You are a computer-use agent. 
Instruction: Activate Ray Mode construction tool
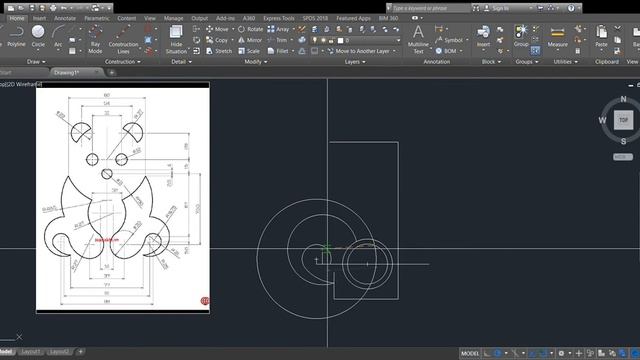coord(95,40)
